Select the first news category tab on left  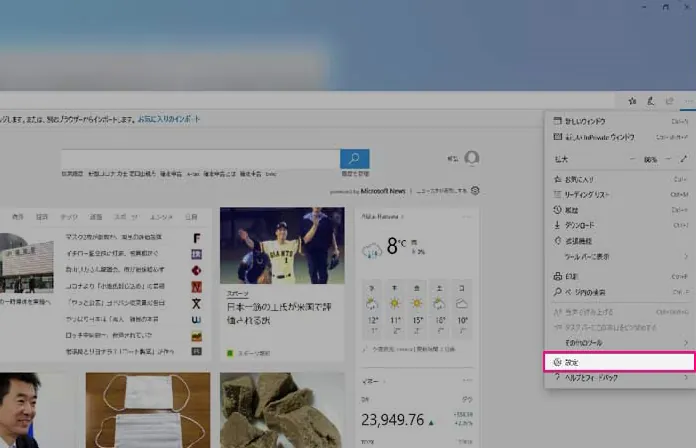(x=18, y=217)
